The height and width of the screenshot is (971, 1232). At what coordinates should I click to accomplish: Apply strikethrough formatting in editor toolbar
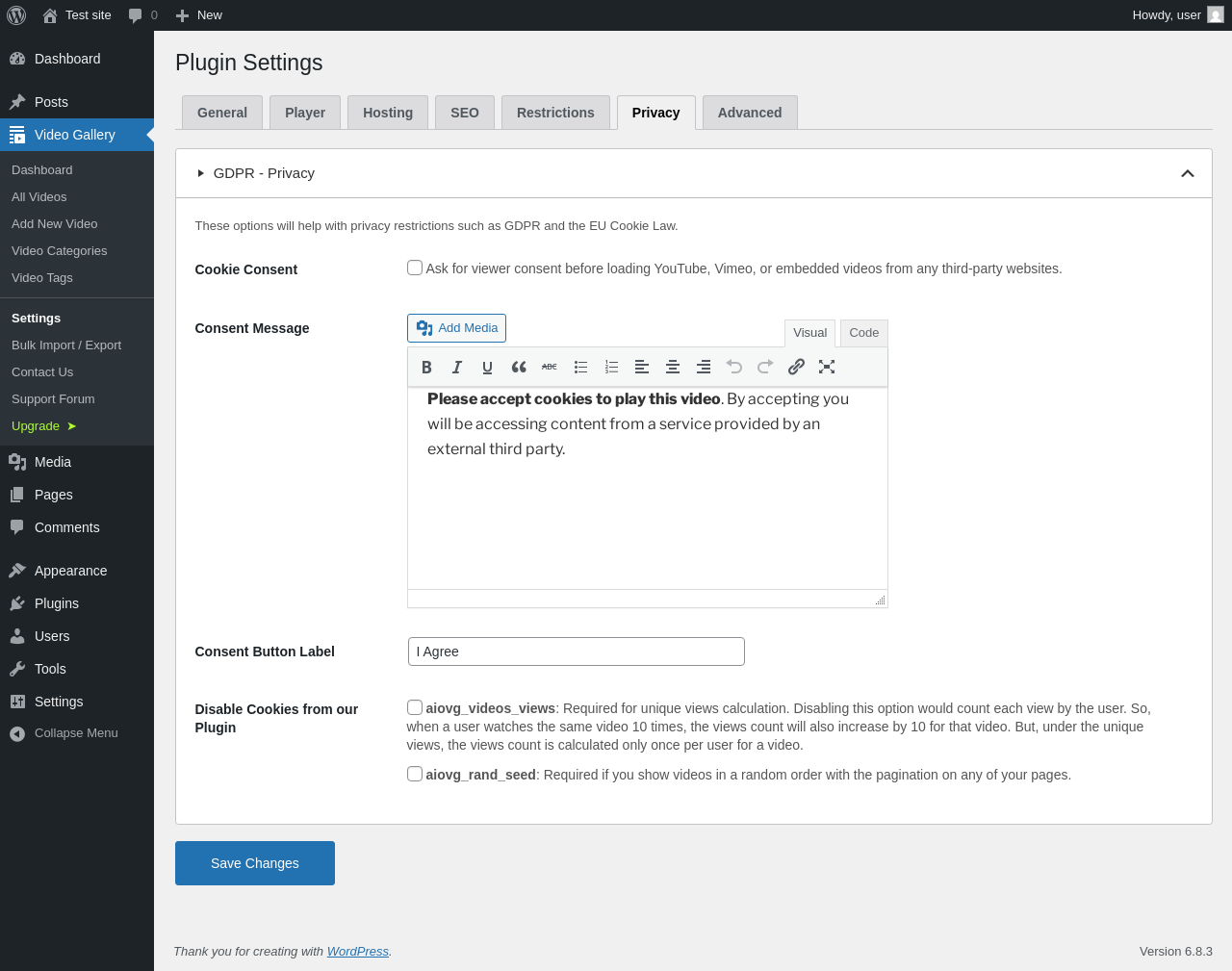pyautogui.click(x=550, y=367)
